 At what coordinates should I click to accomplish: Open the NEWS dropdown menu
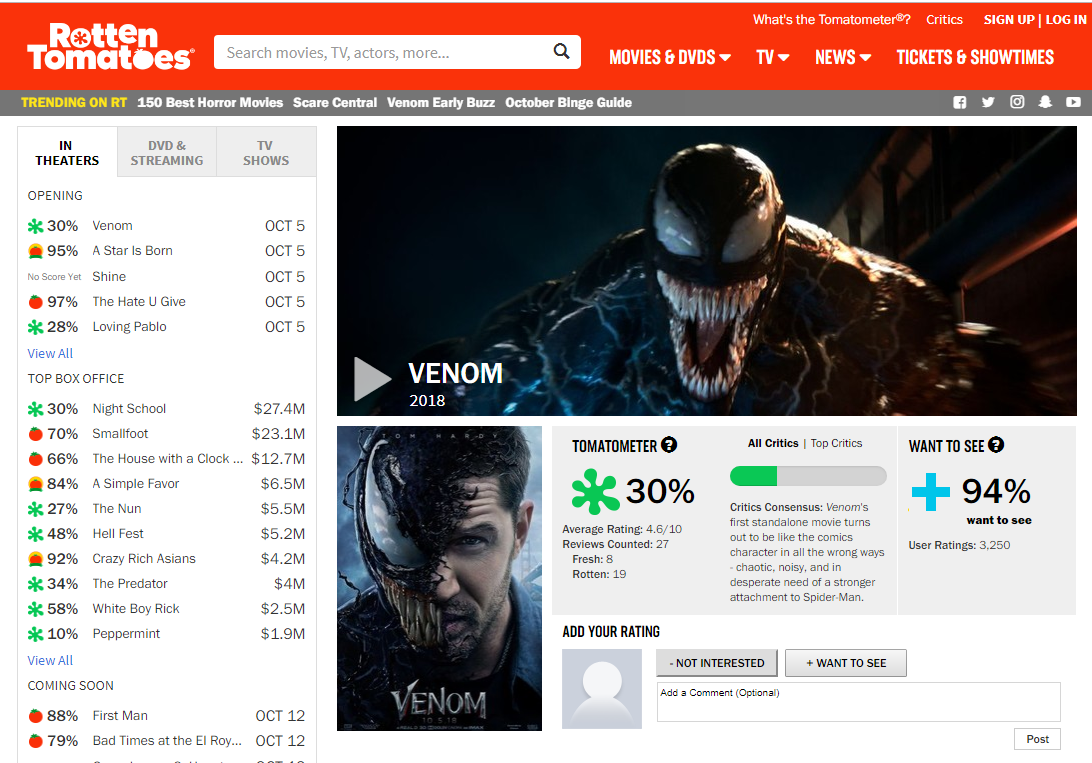842,57
